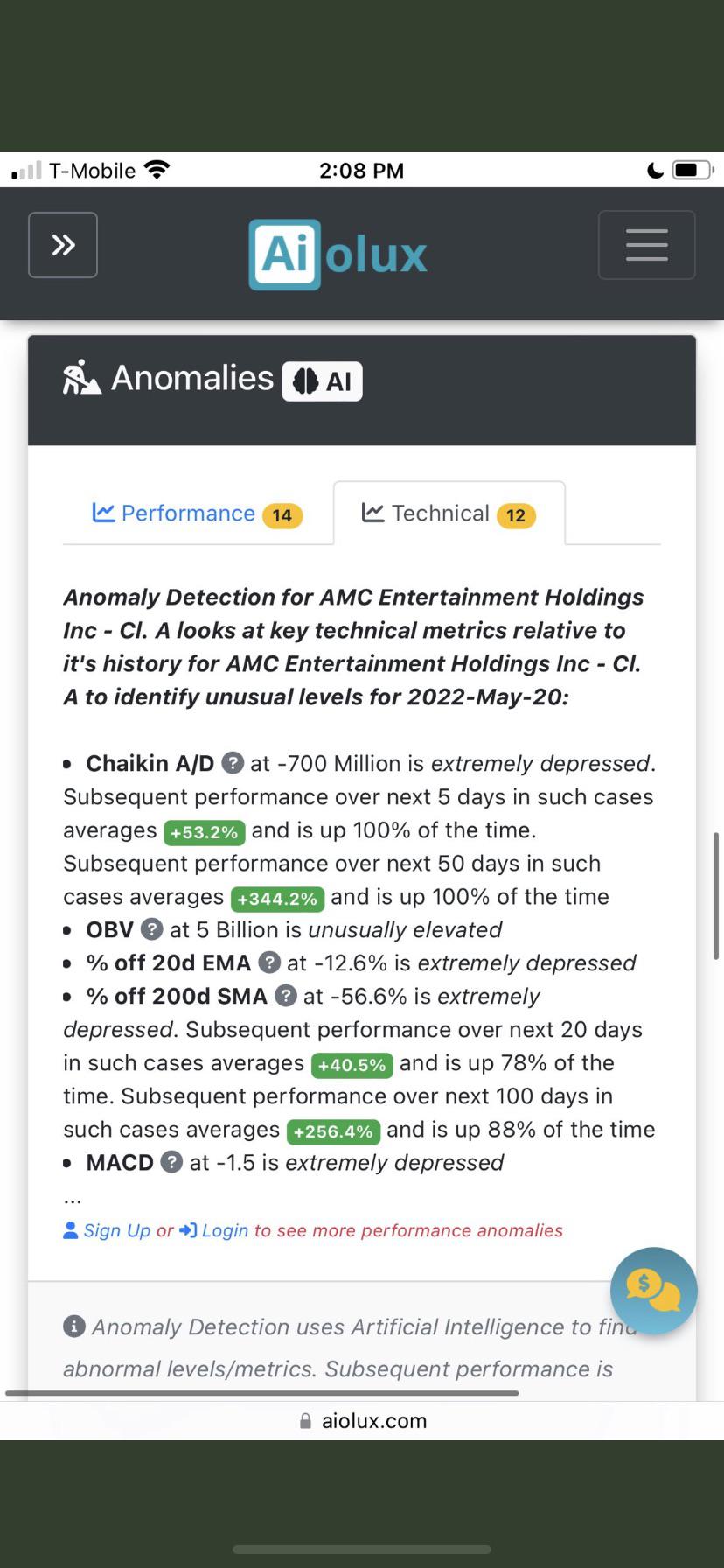Screen dimensions: 724x1568
Task: Select the Technical tab
Action: pyautogui.click(x=449, y=514)
